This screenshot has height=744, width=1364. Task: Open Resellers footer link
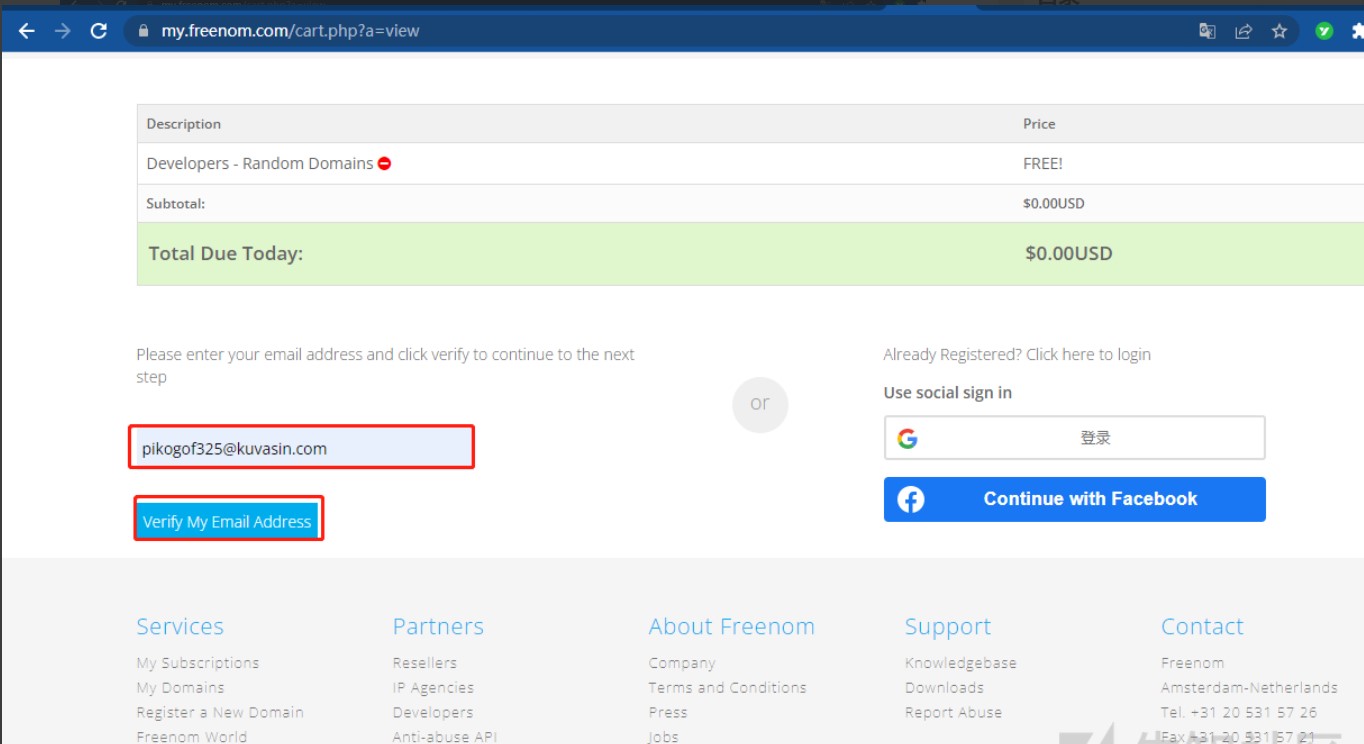(425, 663)
